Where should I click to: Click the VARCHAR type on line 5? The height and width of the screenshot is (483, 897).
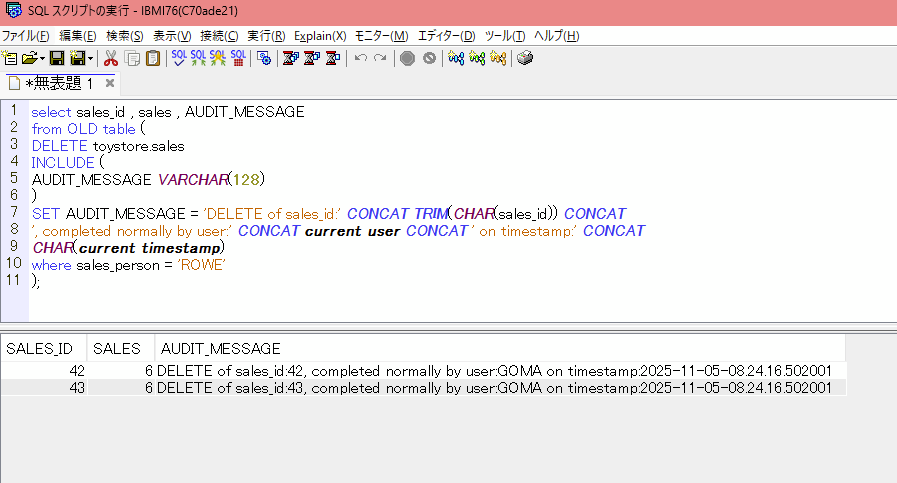tap(193, 180)
